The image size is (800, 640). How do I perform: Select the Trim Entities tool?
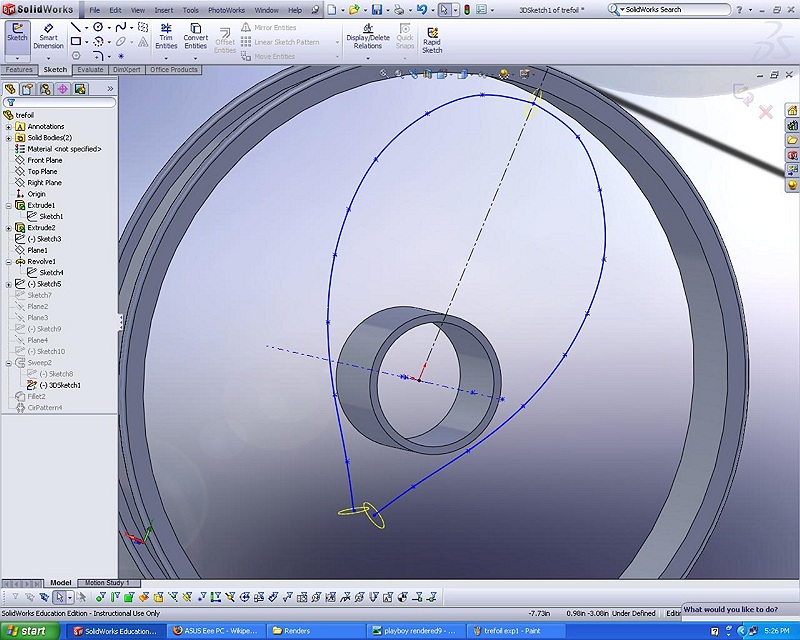[166, 37]
